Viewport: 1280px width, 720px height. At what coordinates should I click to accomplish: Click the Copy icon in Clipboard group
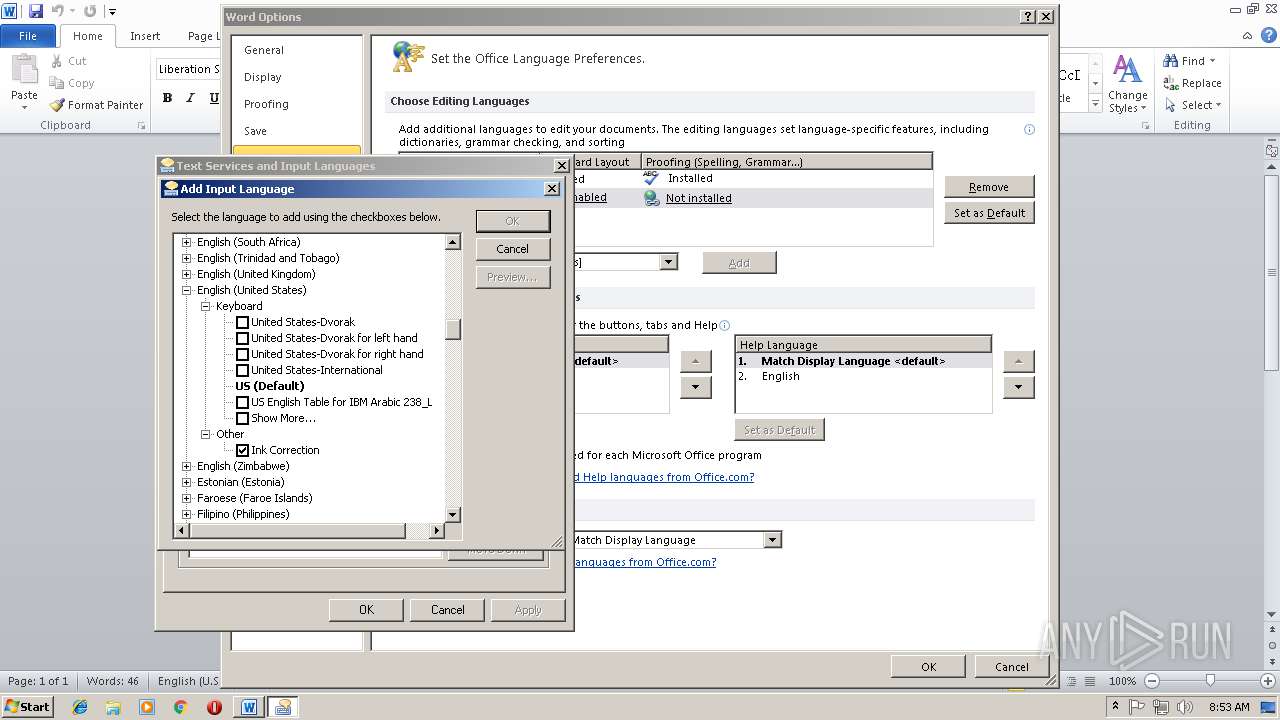click(x=57, y=83)
